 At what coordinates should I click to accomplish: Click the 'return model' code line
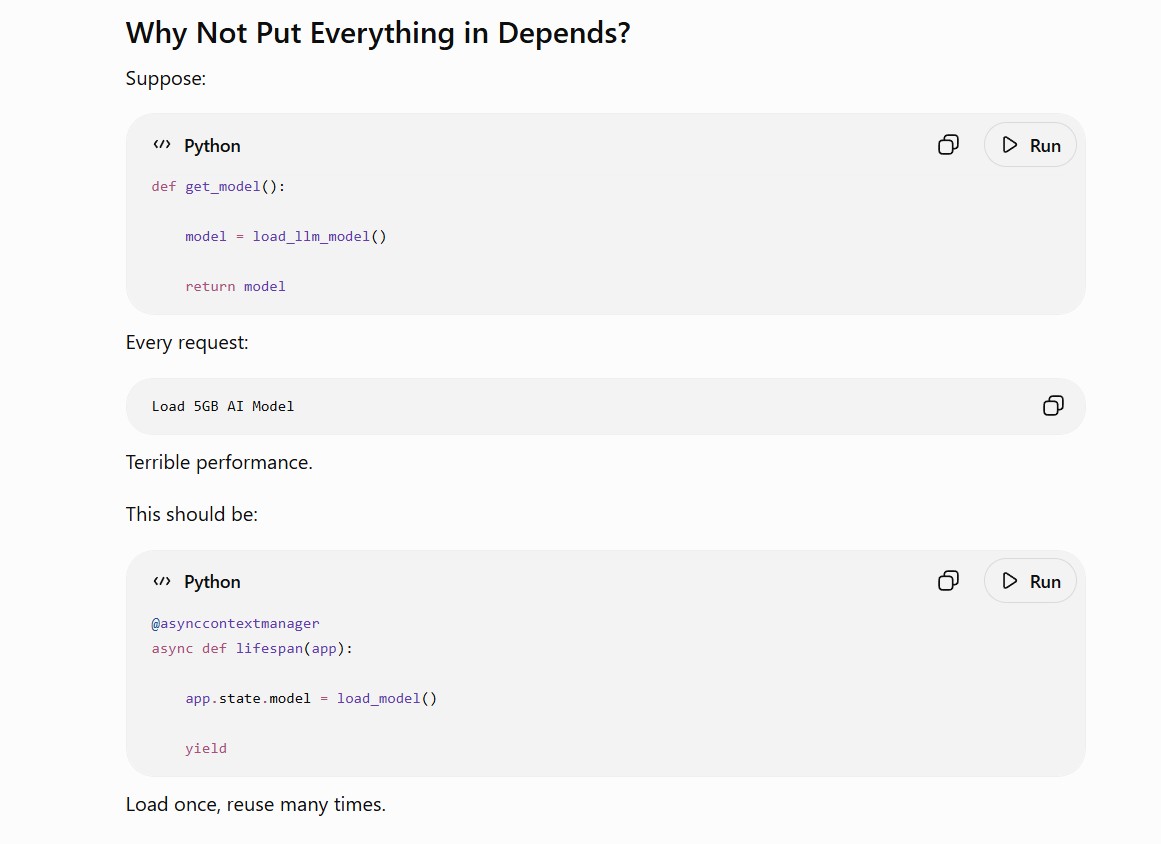pos(235,287)
